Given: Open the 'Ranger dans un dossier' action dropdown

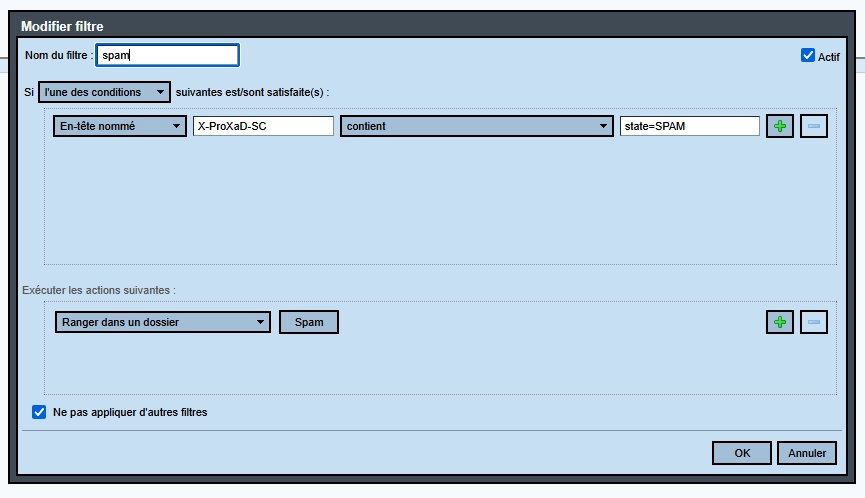Looking at the screenshot, I should tap(162, 322).
